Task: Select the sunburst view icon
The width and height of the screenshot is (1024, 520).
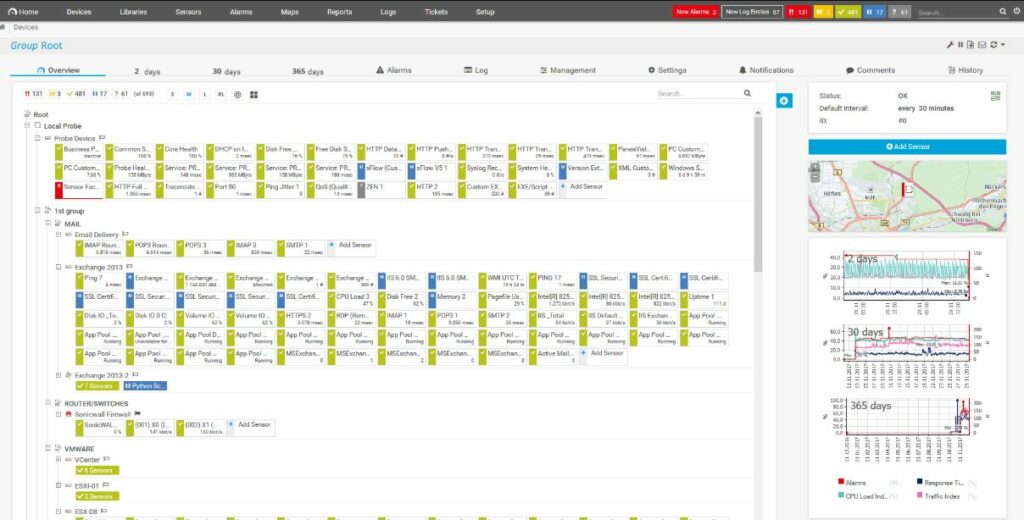Action: coord(238,95)
